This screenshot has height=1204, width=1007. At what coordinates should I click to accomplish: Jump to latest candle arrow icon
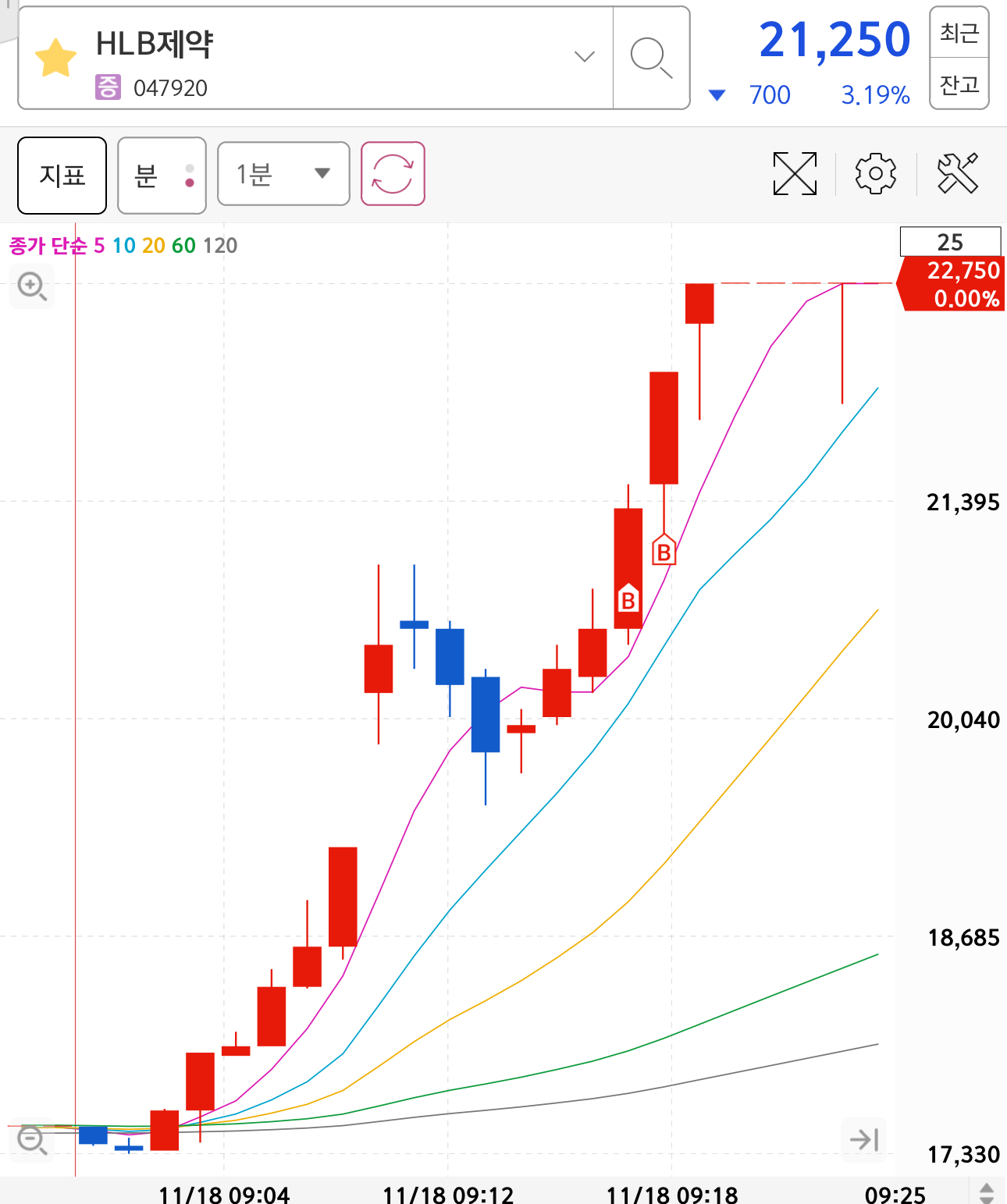[864, 1140]
